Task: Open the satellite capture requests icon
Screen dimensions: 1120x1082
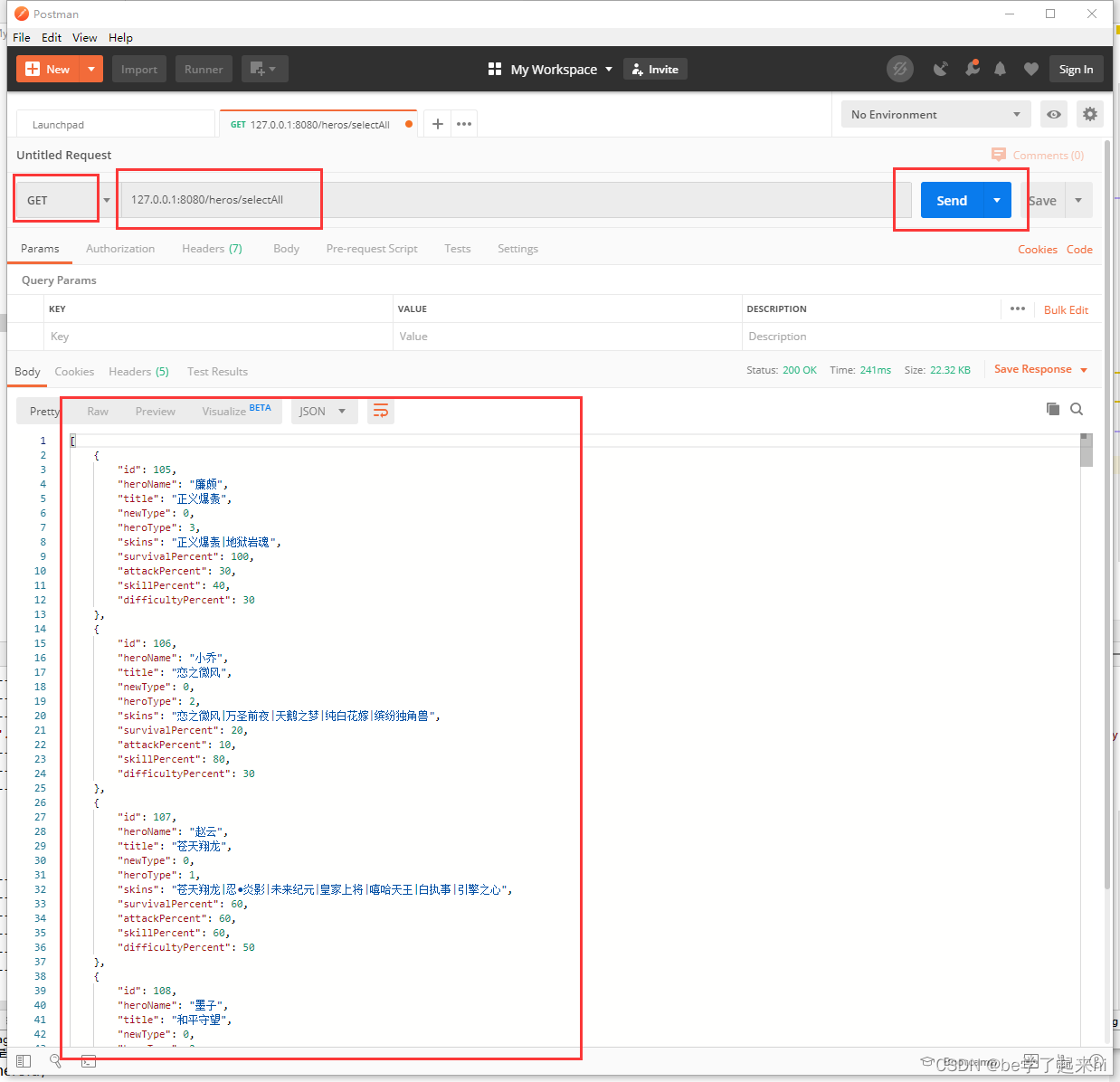Action: (941, 69)
